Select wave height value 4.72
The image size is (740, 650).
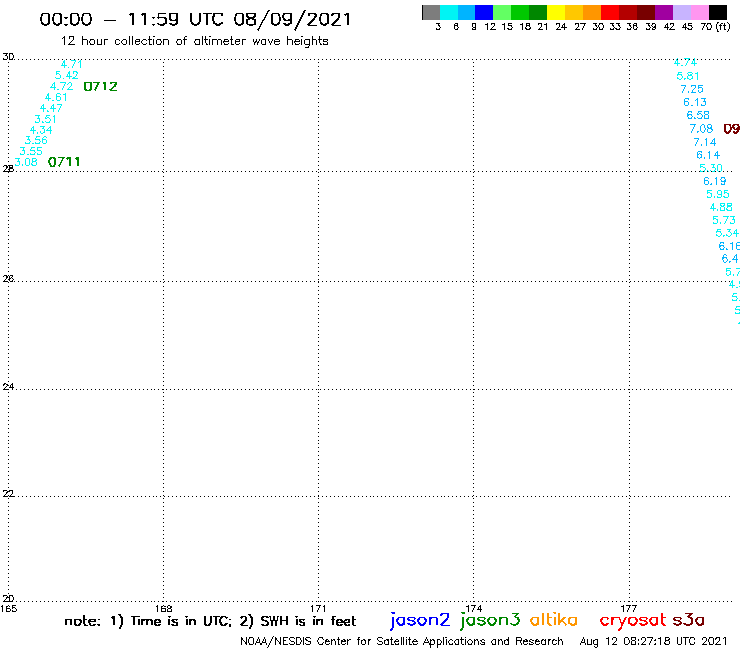61,86
